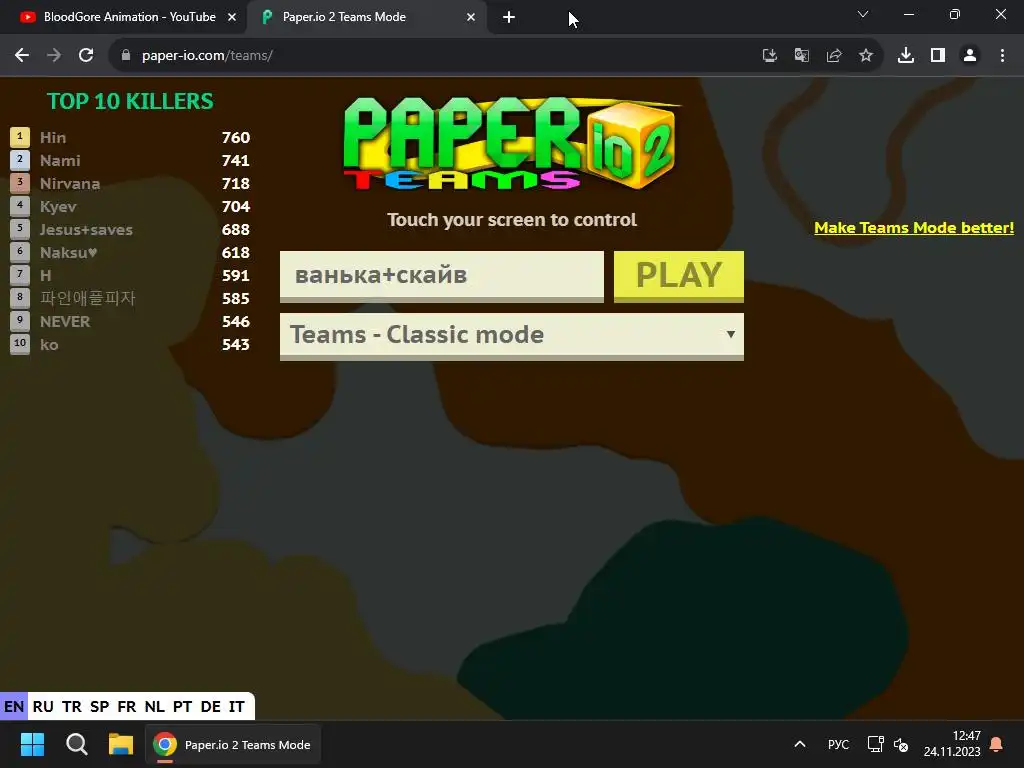Open the Teams - Classic mode dropdown

[511, 336]
